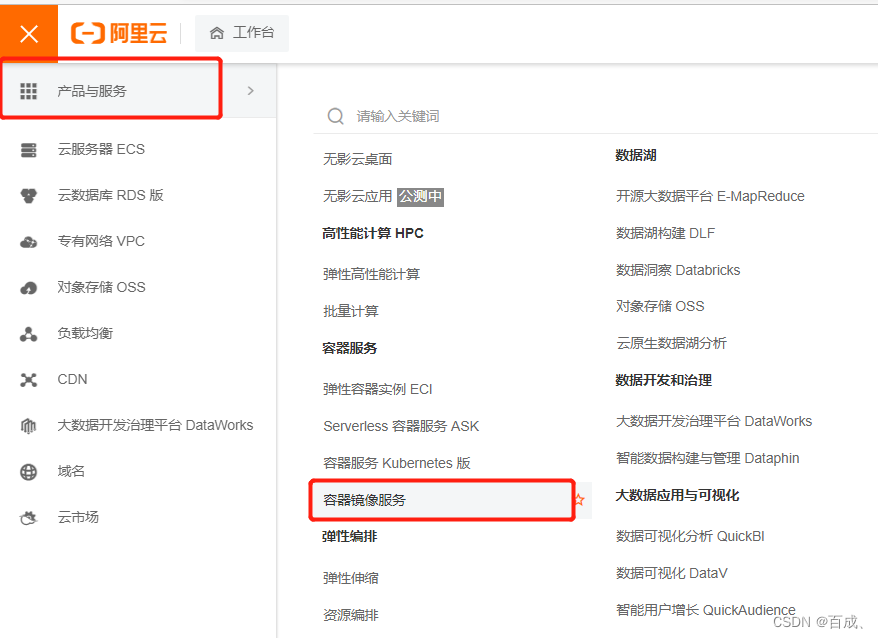
Task: Open 弹性容器实例 ECI link
Action: pos(377,389)
